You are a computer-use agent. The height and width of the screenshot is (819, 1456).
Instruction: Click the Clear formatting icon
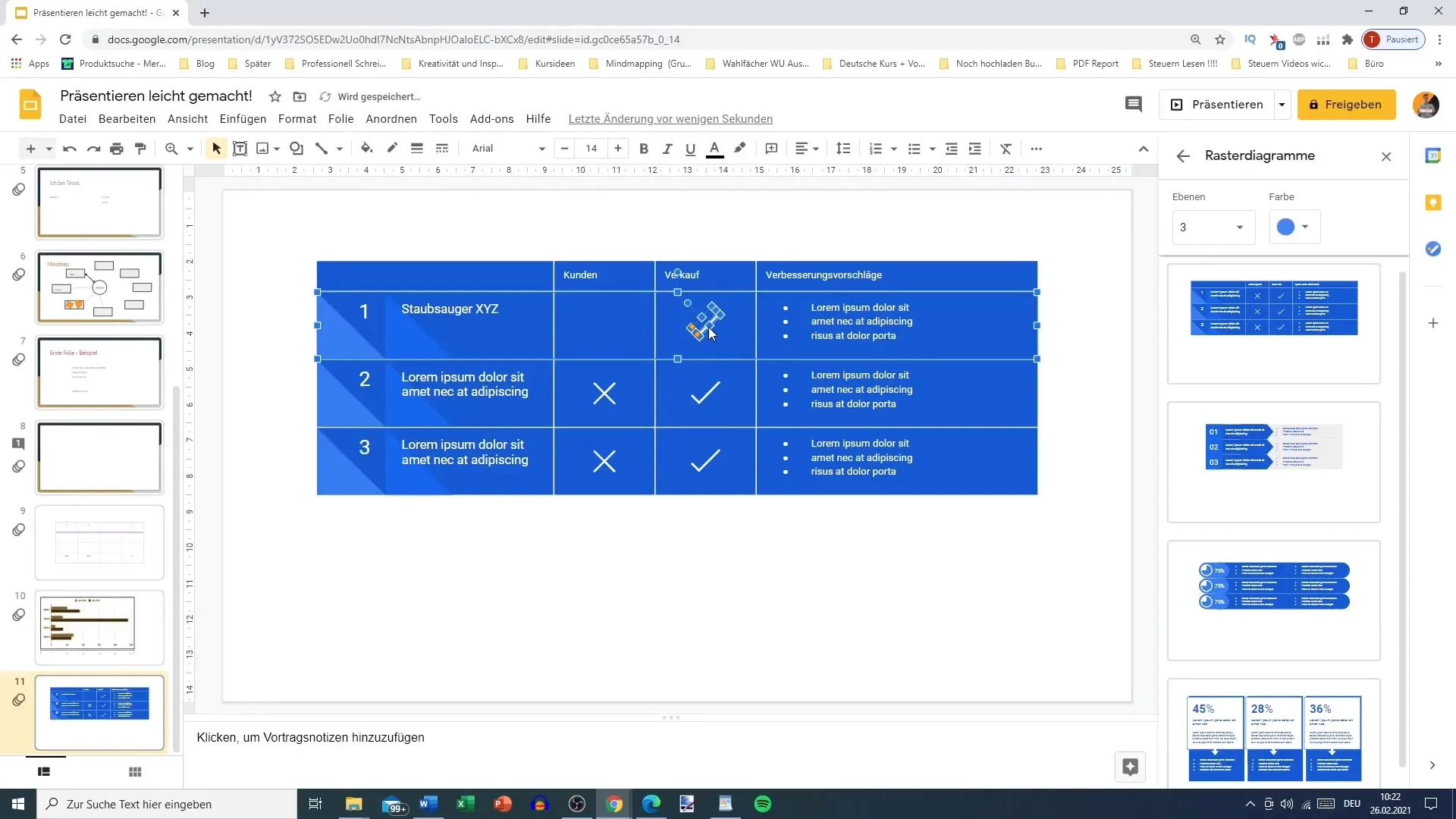(x=1006, y=149)
